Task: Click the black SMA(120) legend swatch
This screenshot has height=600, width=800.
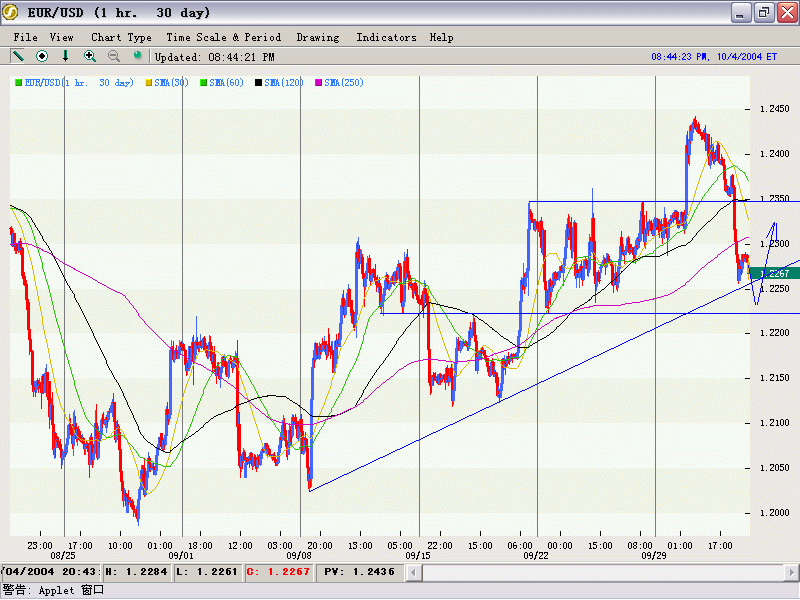Action: 258,82
